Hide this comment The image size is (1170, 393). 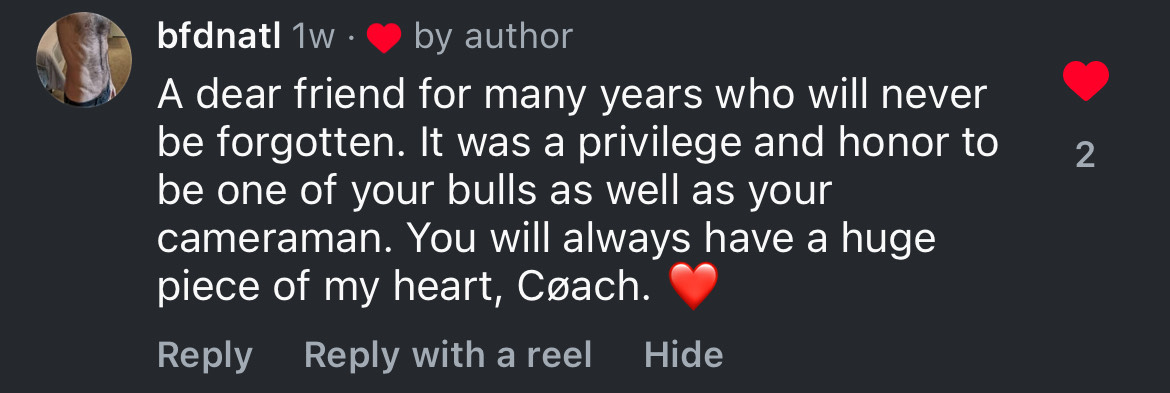coord(683,355)
